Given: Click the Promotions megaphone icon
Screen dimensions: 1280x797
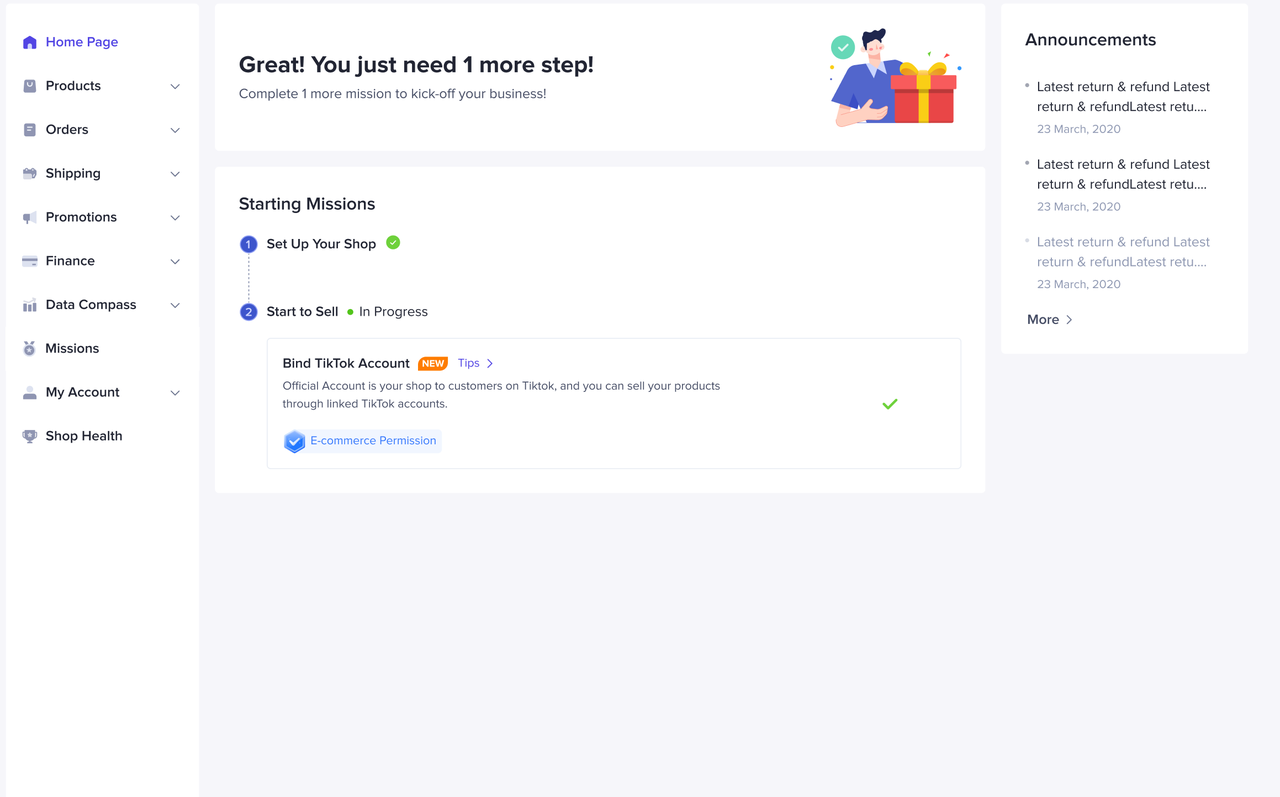Looking at the screenshot, I should [30, 218].
